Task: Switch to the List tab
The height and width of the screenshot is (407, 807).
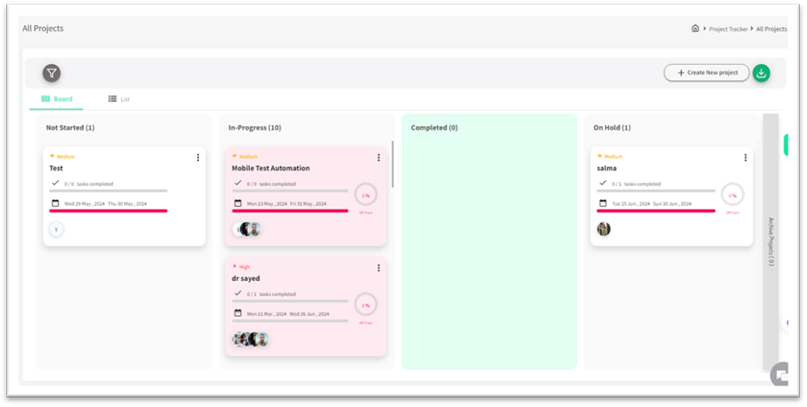Action: pos(119,99)
